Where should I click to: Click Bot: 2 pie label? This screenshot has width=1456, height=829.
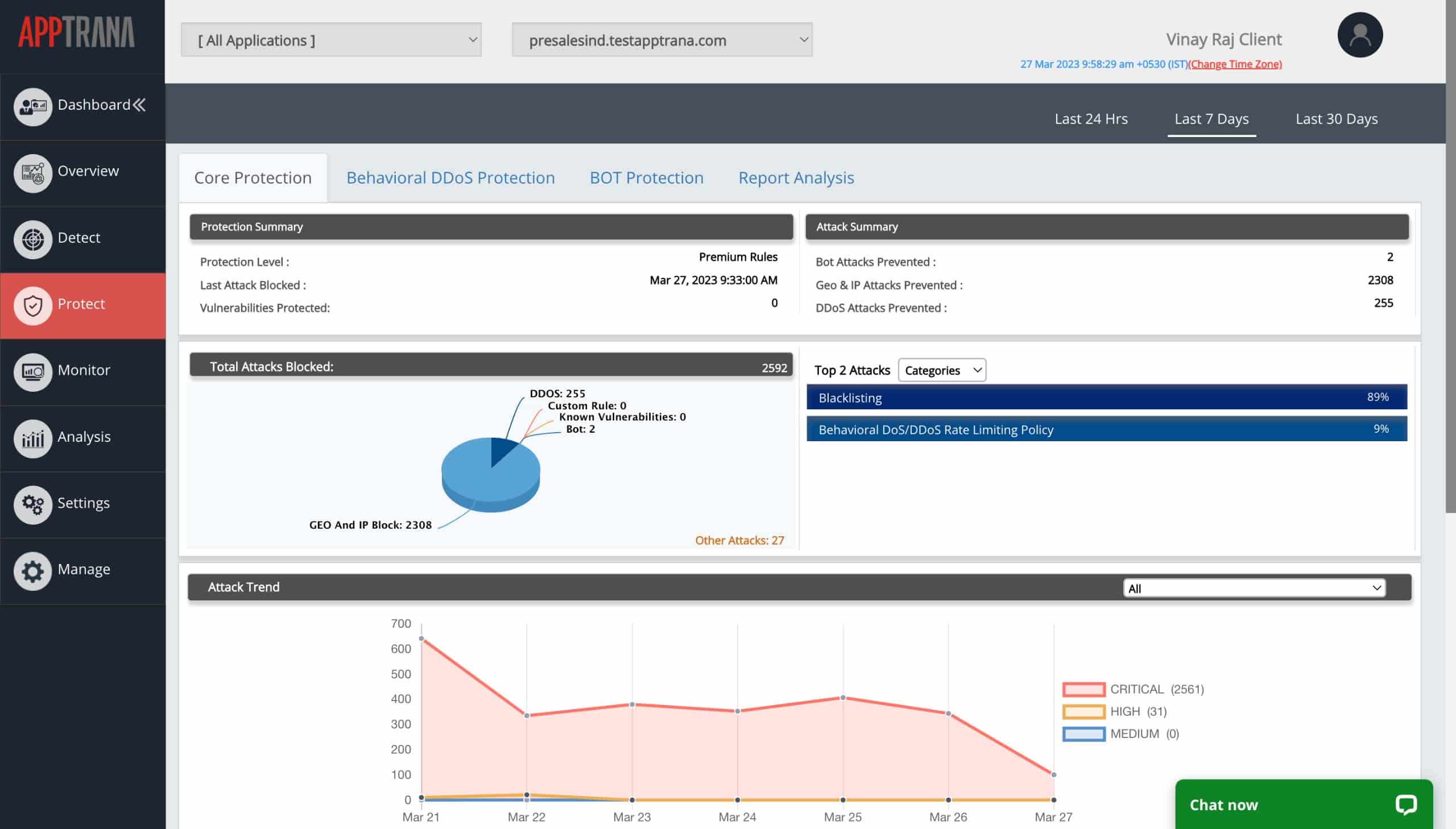pyautogui.click(x=580, y=429)
